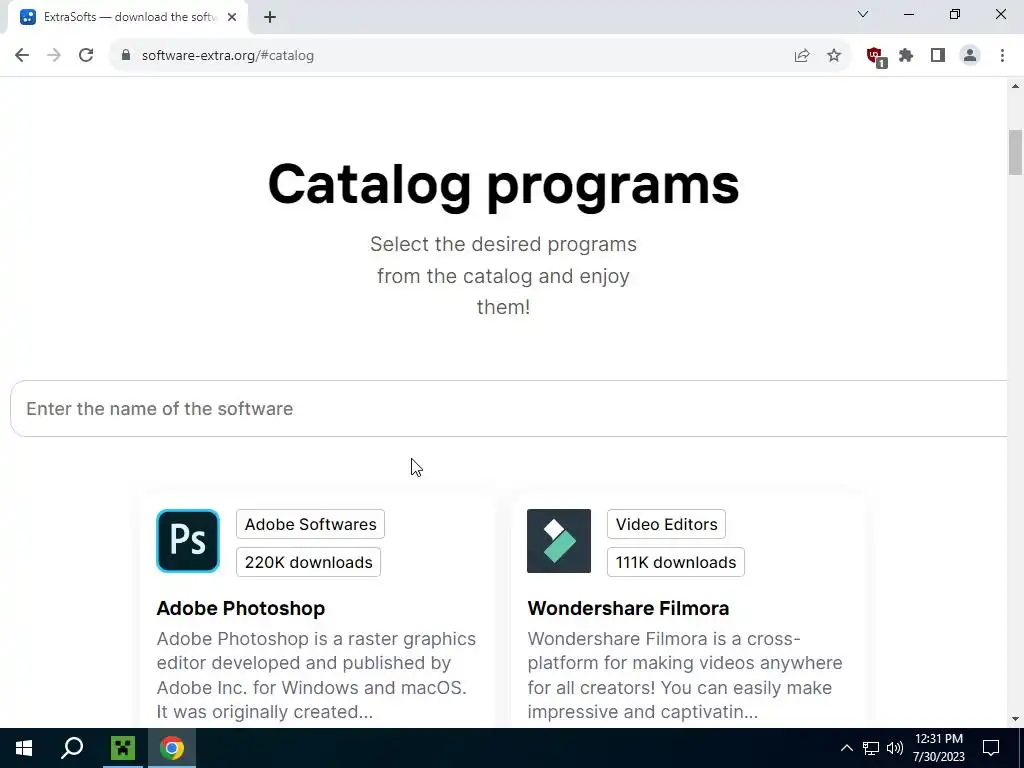Open a new tab with plus button
The image size is (1024, 768).
point(270,17)
